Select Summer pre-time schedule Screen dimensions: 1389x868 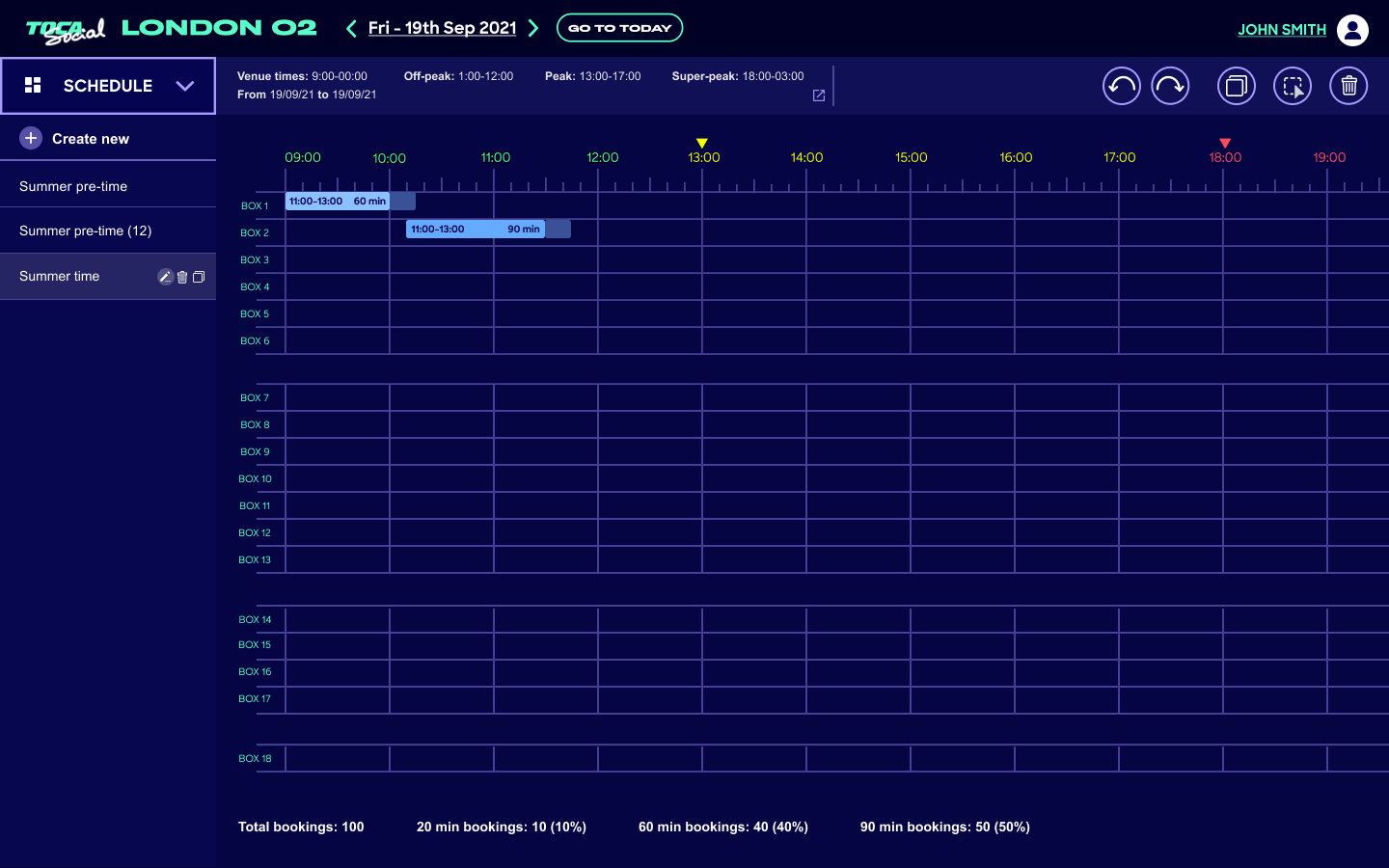73,186
